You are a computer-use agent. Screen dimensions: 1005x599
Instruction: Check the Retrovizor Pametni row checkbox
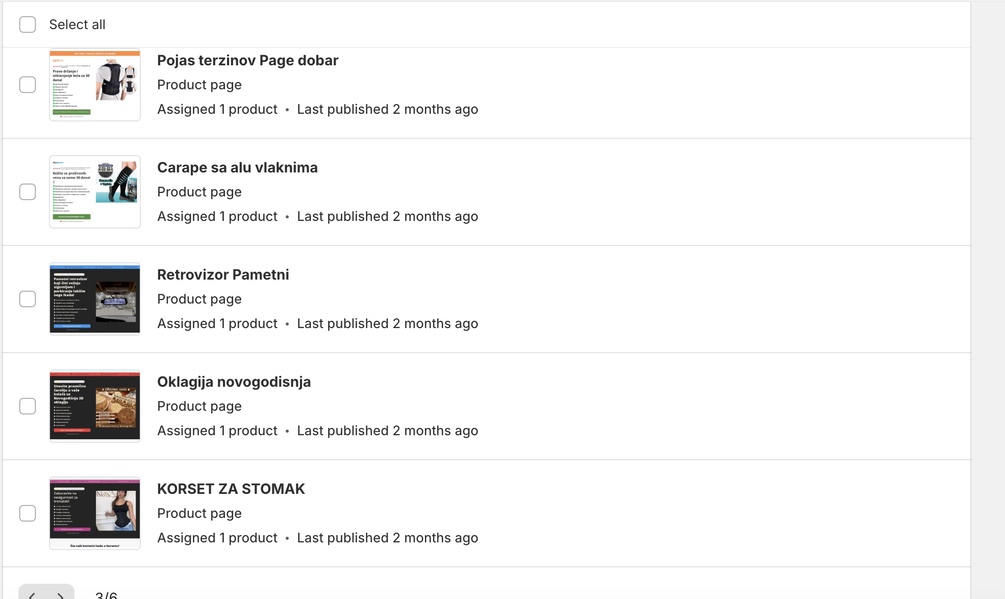(28, 299)
